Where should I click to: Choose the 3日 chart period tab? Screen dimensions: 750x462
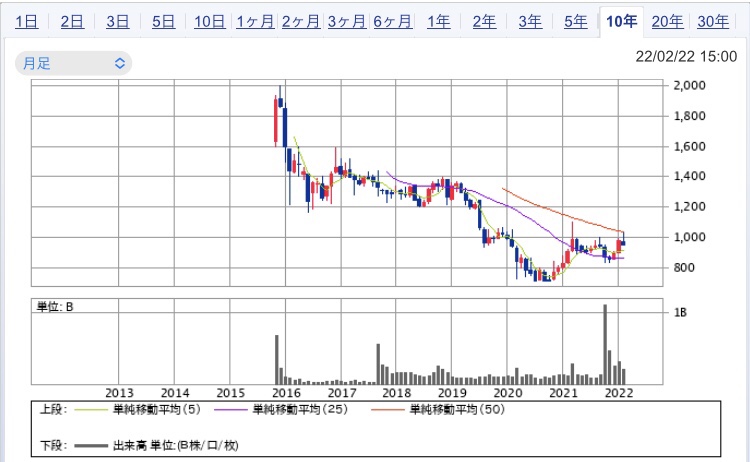117,21
